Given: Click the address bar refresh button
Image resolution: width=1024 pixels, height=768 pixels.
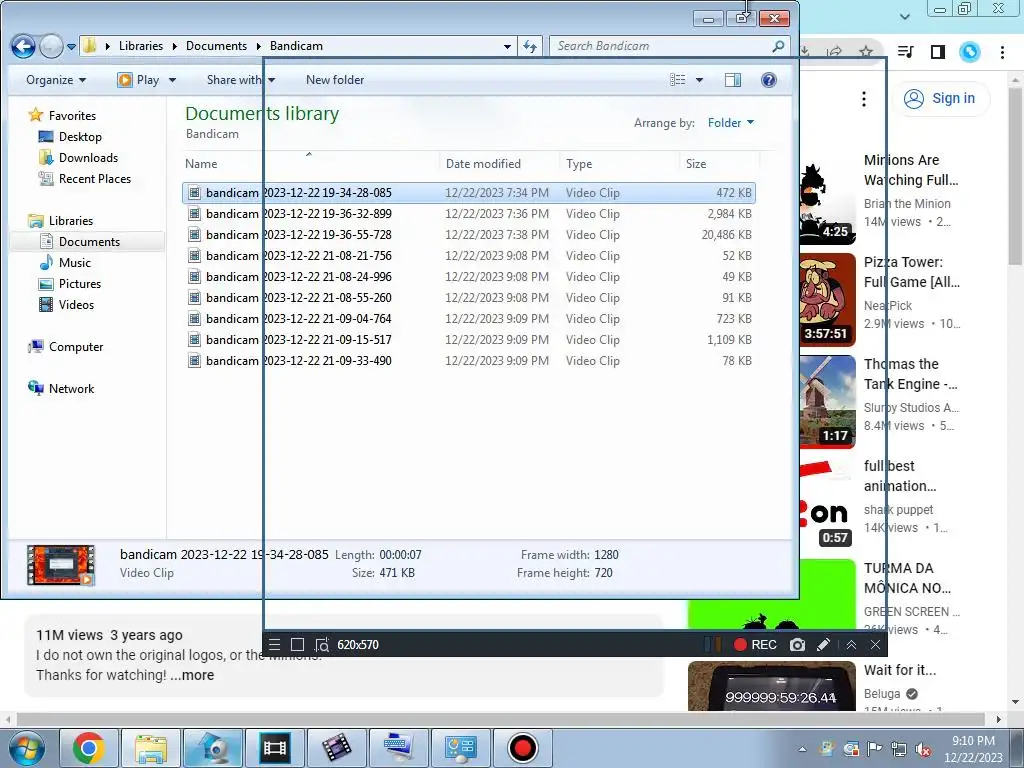Looking at the screenshot, I should pos(530,46).
